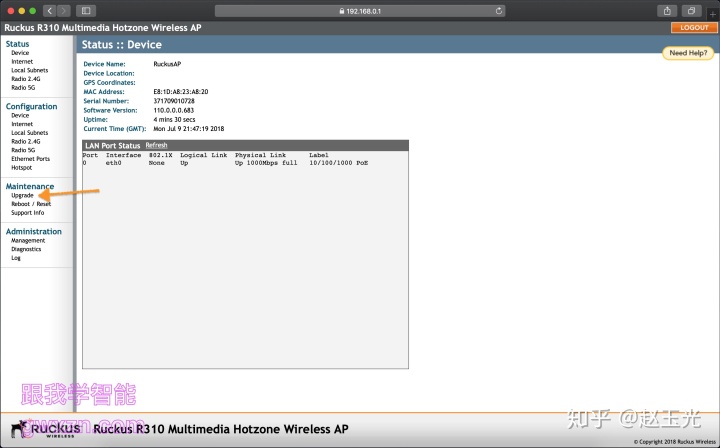Go forward with Safari's forward arrow
This screenshot has height=448, width=720.
(64, 11)
